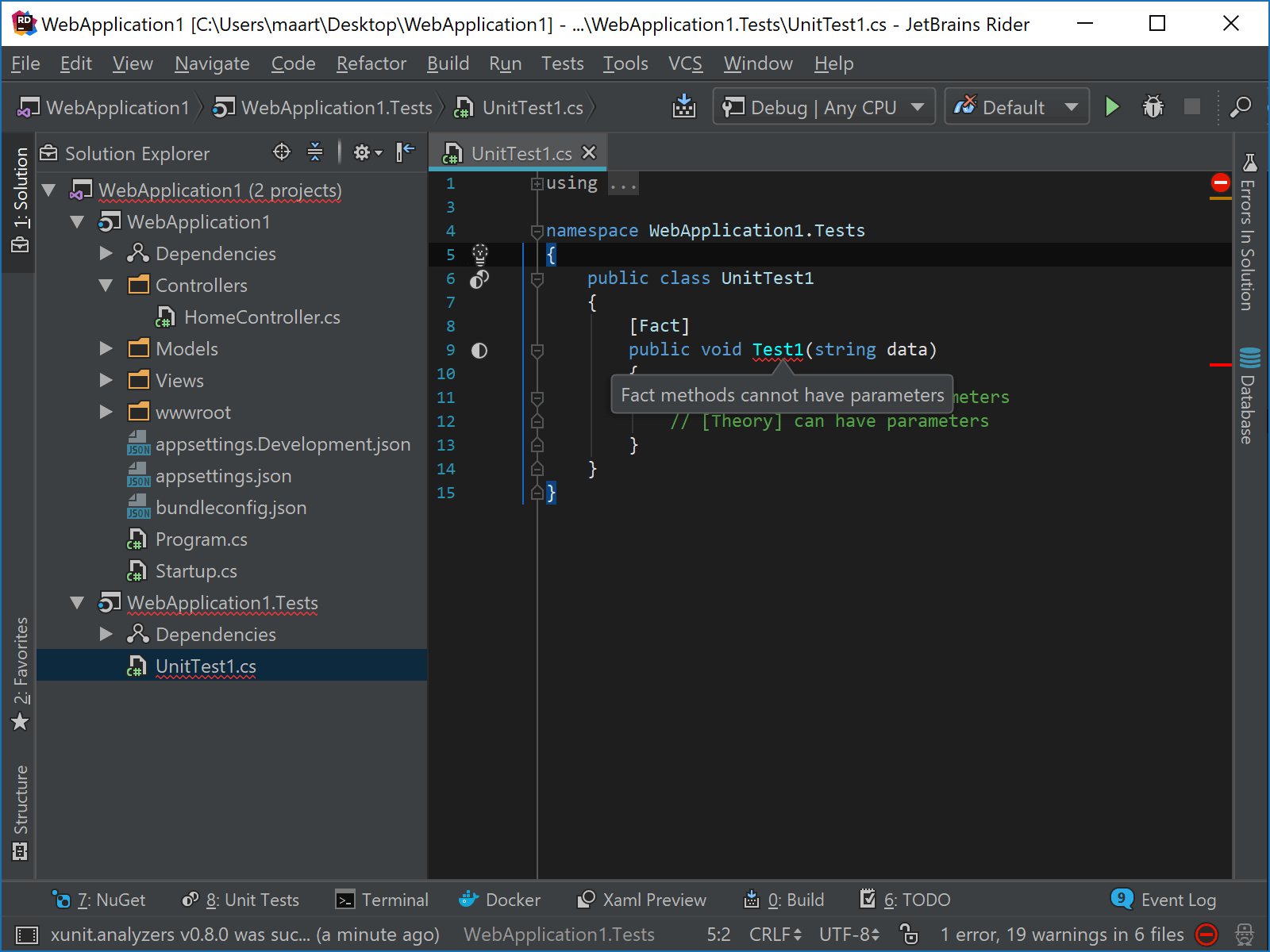Click the red error marker on editor scrollbar
1270x952 pixels.
(x=1220, y=365)
